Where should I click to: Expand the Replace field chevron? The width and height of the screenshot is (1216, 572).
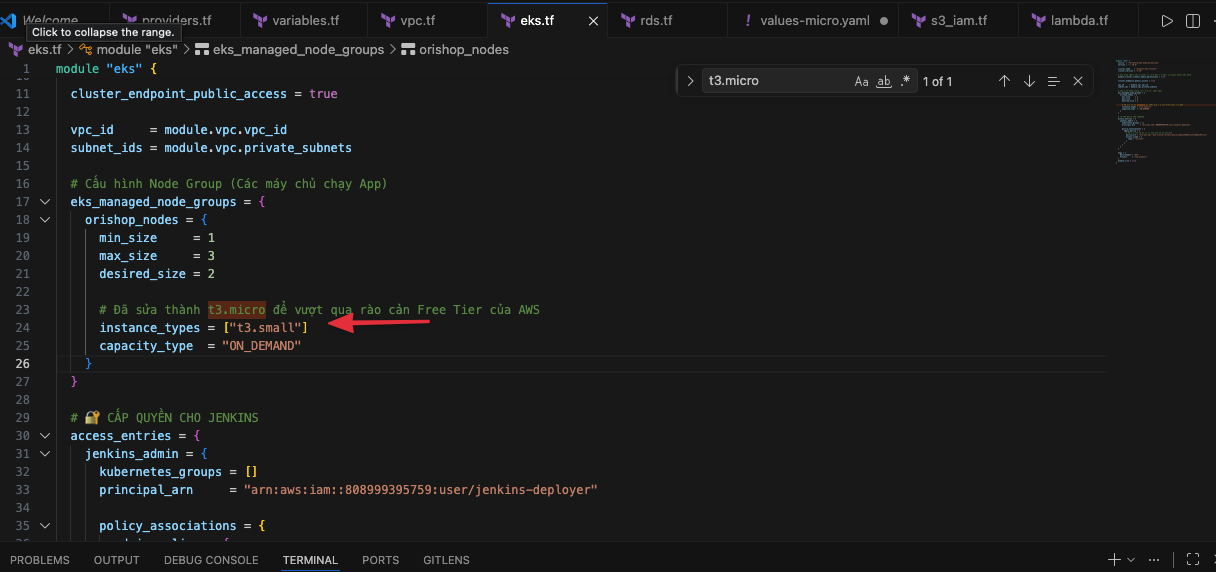[690, 81]
